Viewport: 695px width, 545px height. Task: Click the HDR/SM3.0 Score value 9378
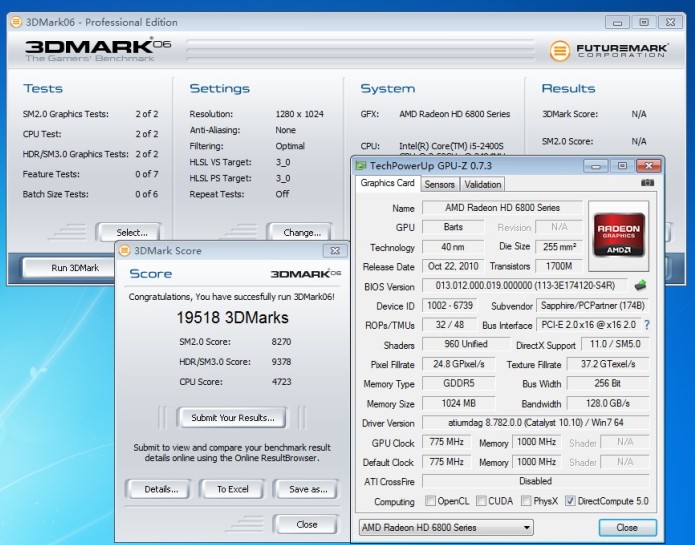[x=281, y=362]
